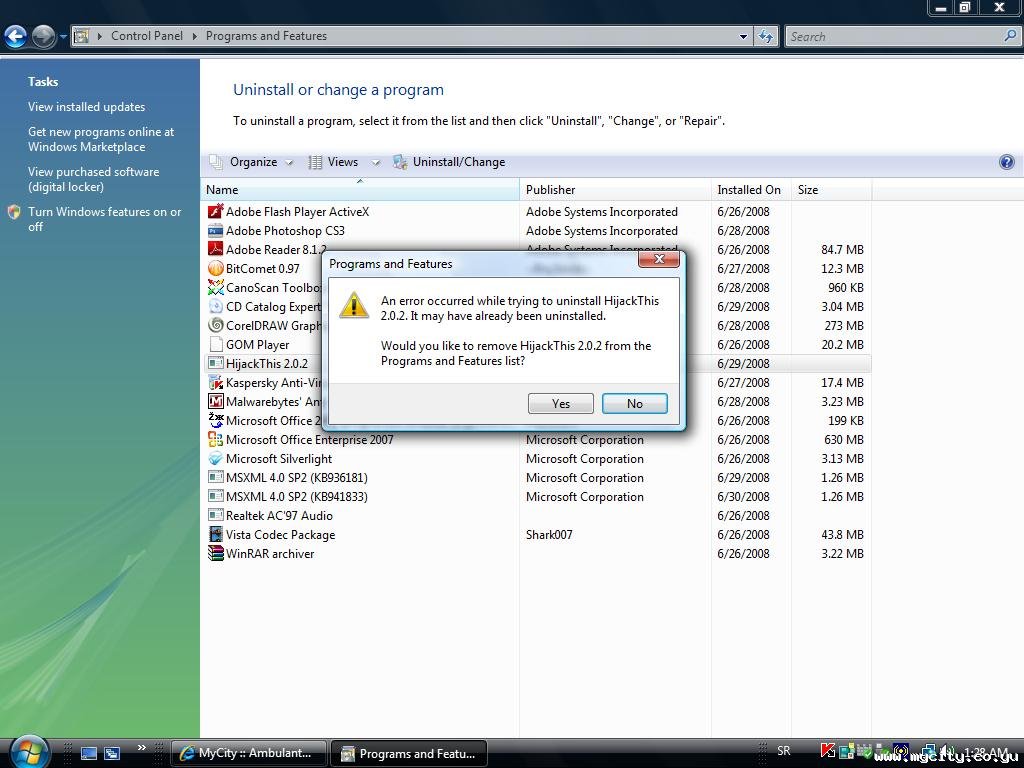The width and height of the screenshot is (1024, 768).
Task: Click the Kaspersky Anti-Virus icon
Action: 216,383
